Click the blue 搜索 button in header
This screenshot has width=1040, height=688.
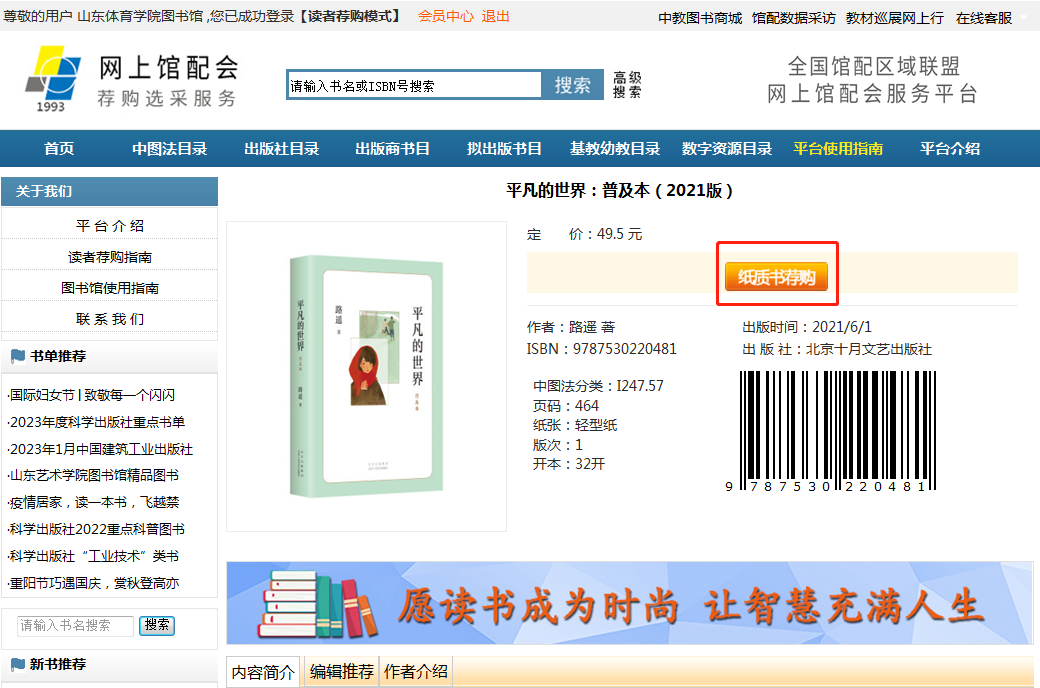click(572, 85)
